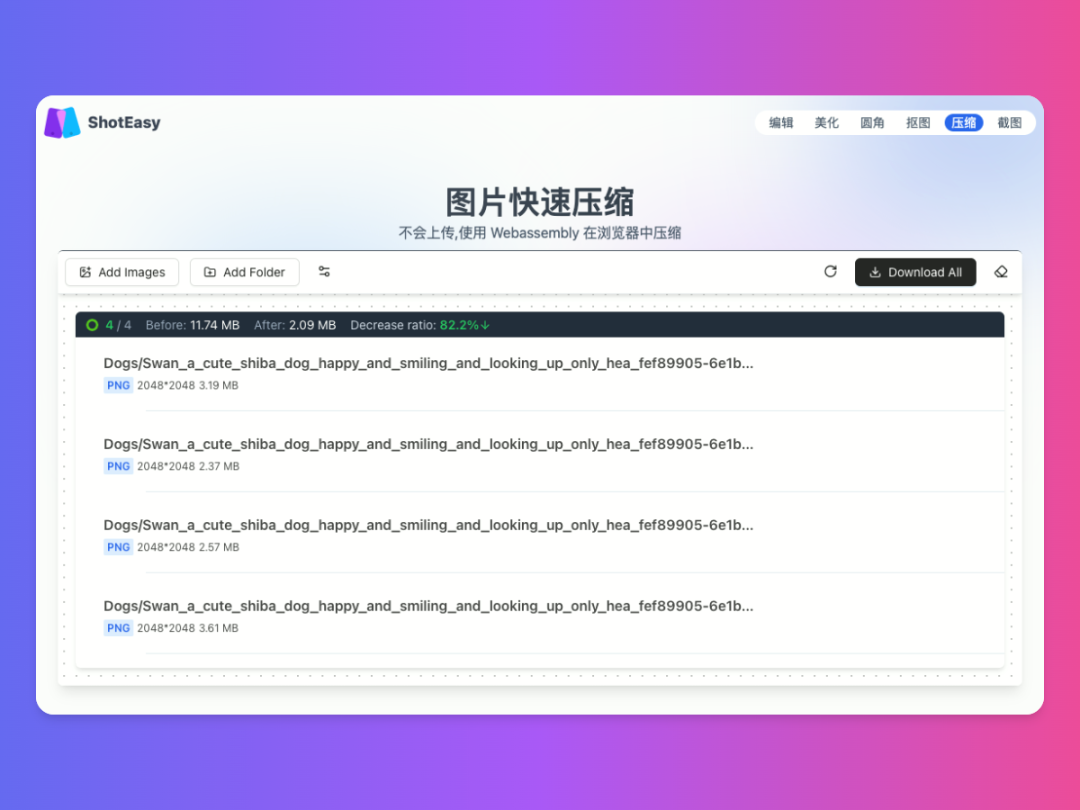1080x810 pixels.
Task: Click the 2048*2048 2.37 MB details text
Action: 188,466
